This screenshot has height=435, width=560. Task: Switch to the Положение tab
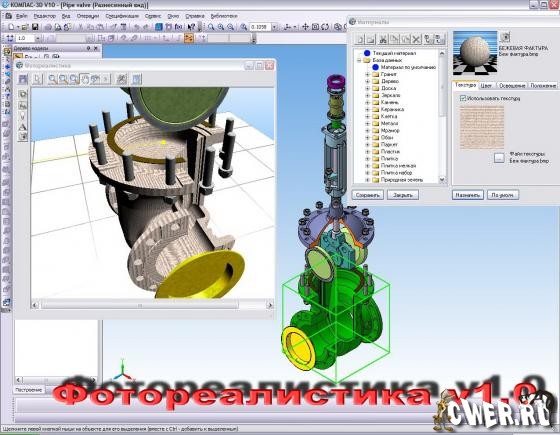tap(543, 85)
